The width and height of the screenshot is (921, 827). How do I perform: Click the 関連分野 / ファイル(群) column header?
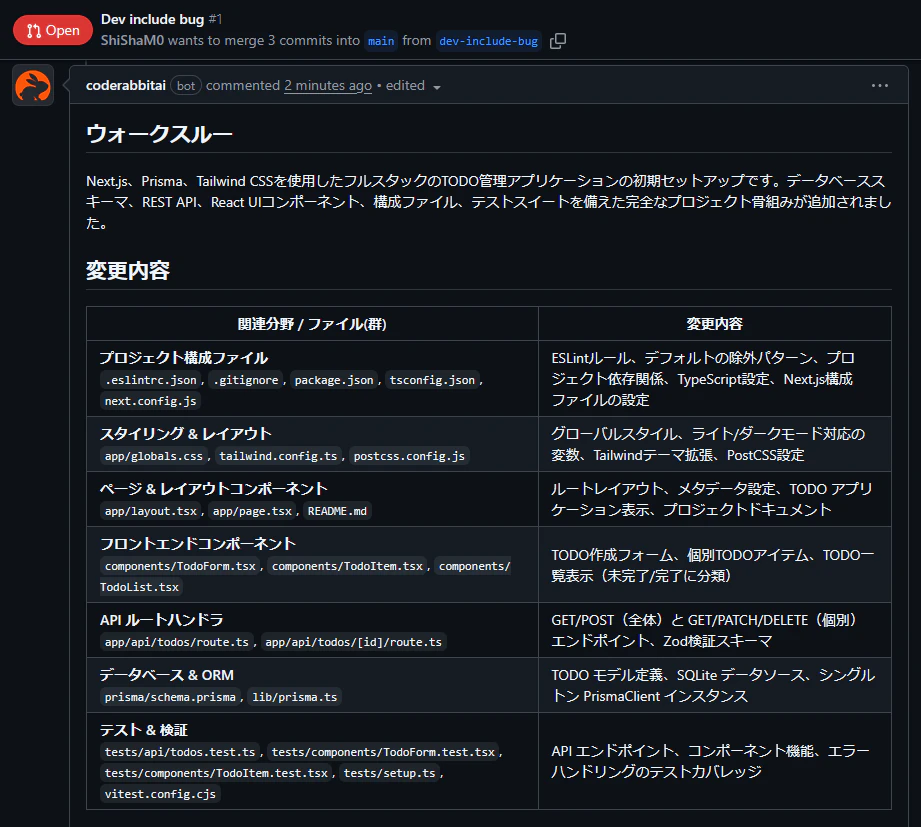(x=312, y=324)
